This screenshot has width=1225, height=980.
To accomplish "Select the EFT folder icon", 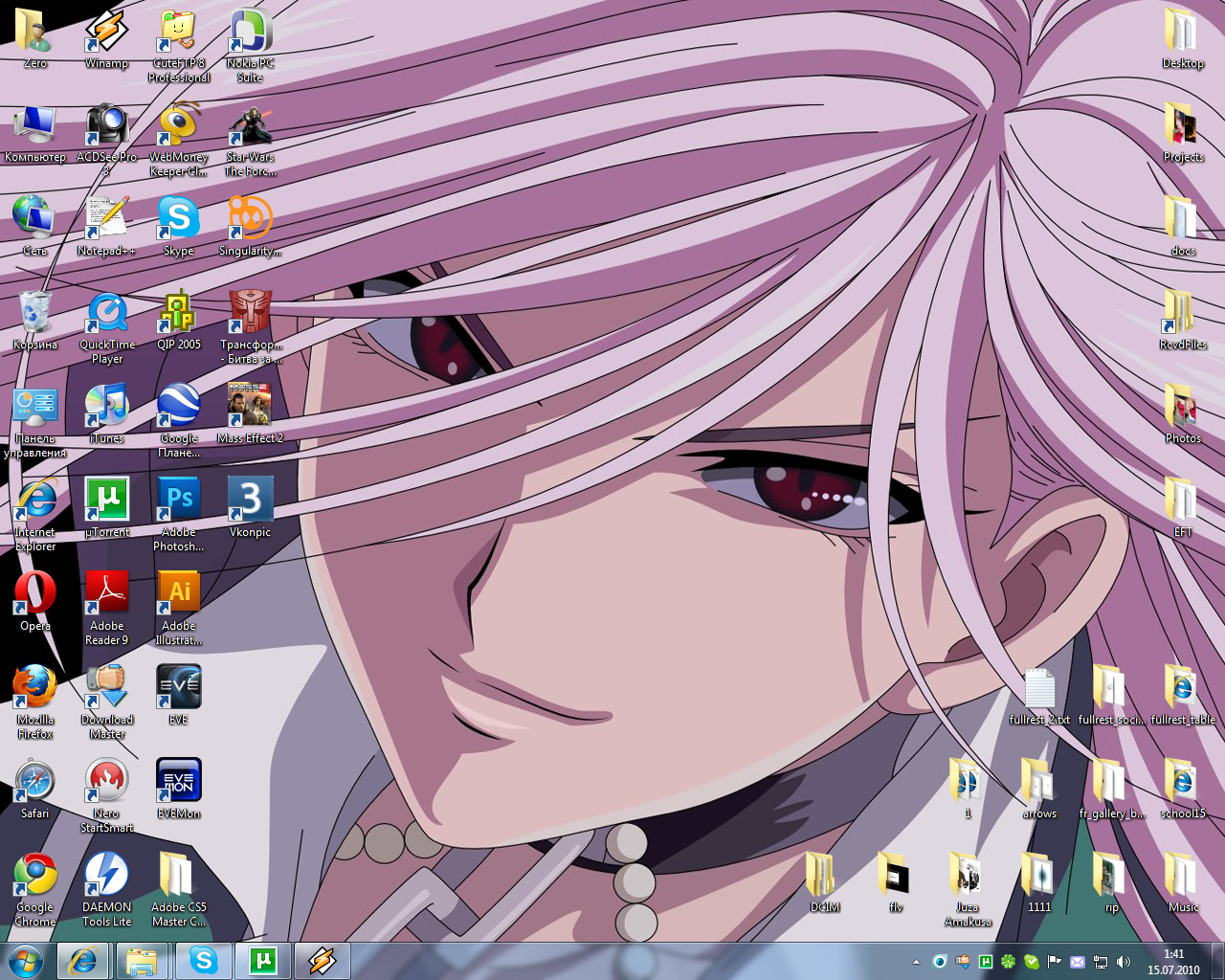I will pos(1183,507).
